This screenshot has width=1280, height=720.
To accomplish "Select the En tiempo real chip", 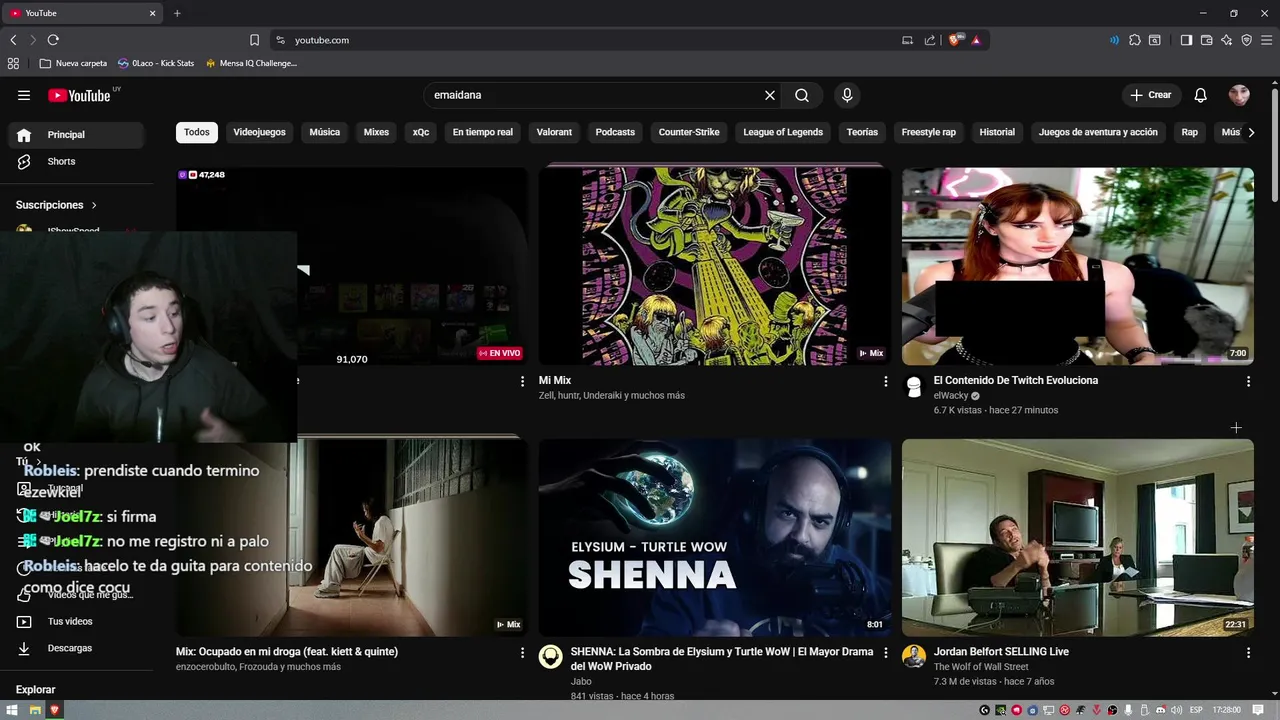I will [483, 132].
